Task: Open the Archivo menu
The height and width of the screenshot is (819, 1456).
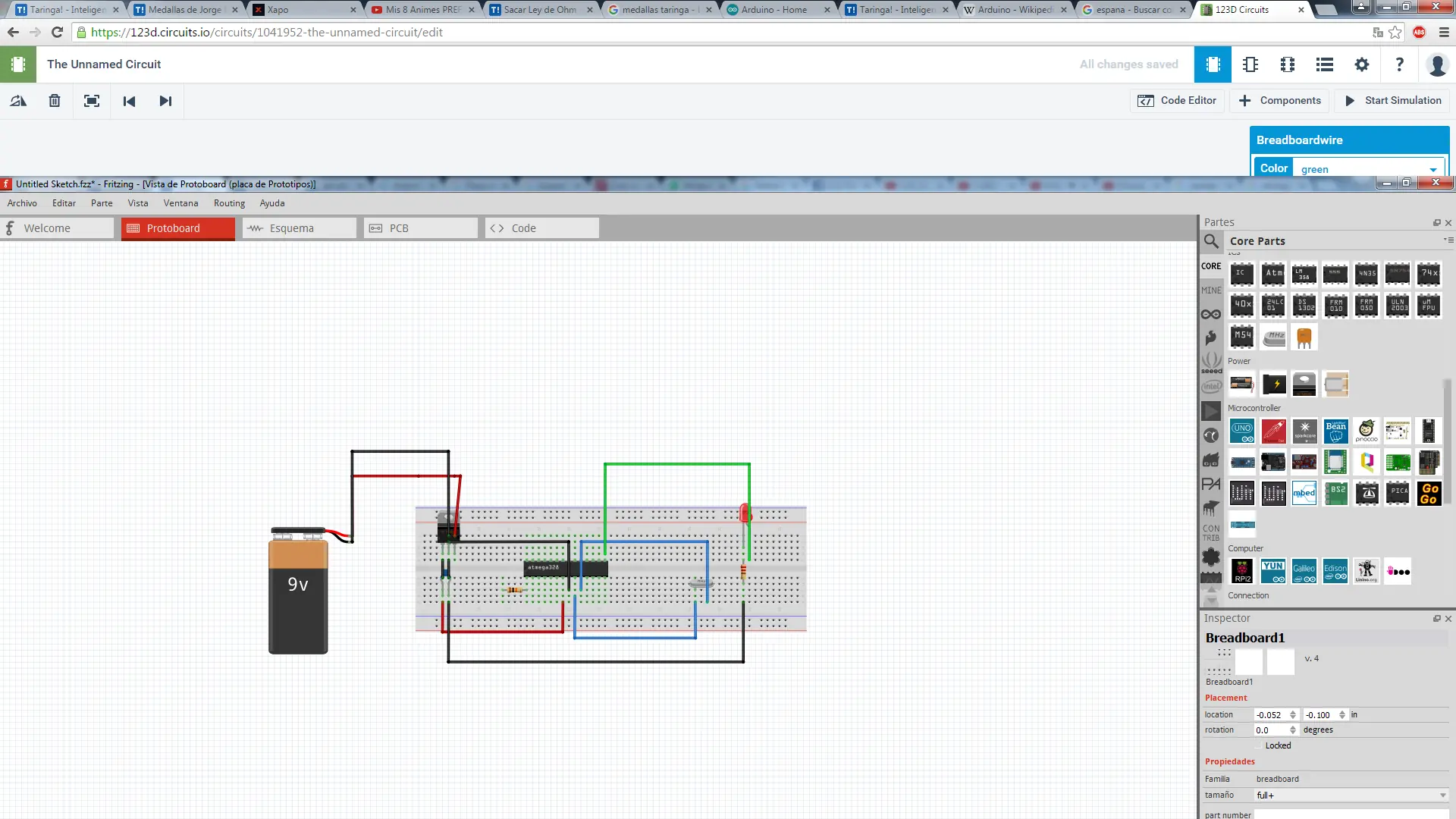Action: point(22,203)
